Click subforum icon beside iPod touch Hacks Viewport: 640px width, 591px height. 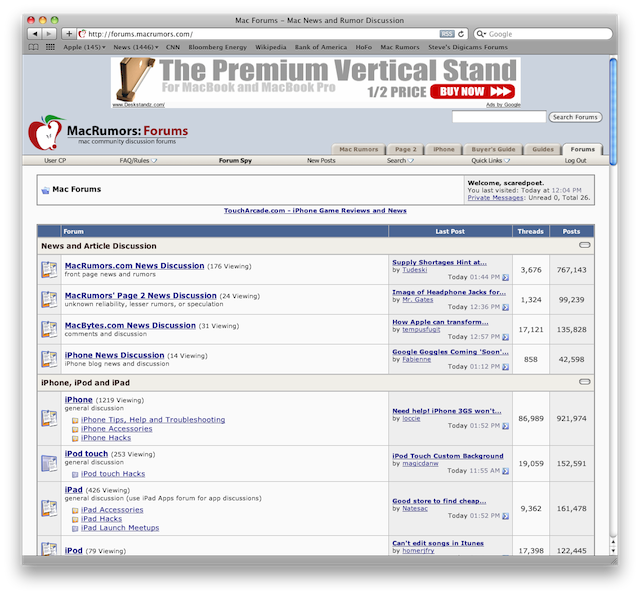[x=75, y=474]
